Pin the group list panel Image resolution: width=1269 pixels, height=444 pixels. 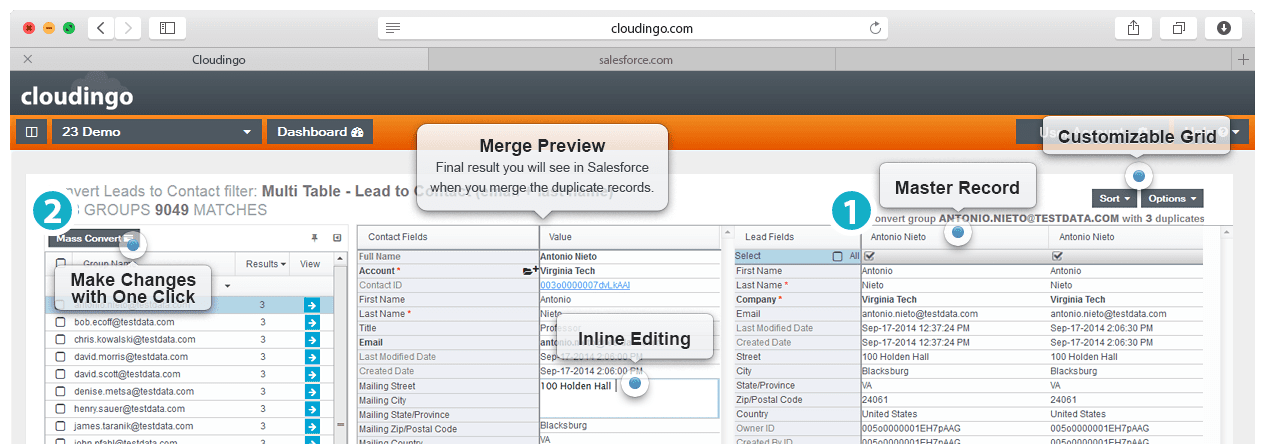pos(314,238)
